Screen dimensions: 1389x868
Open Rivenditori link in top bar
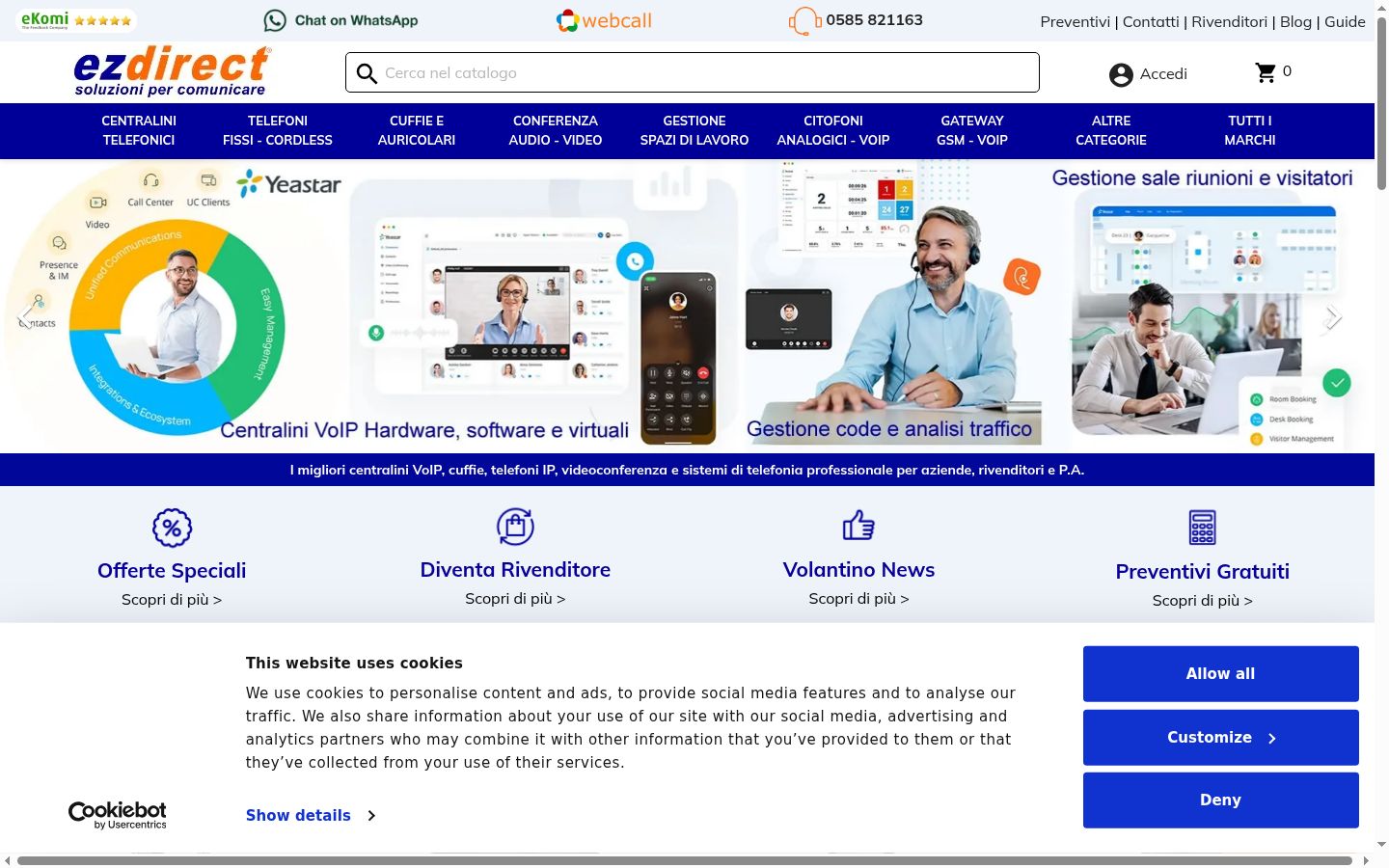(x=1230, y=22)
